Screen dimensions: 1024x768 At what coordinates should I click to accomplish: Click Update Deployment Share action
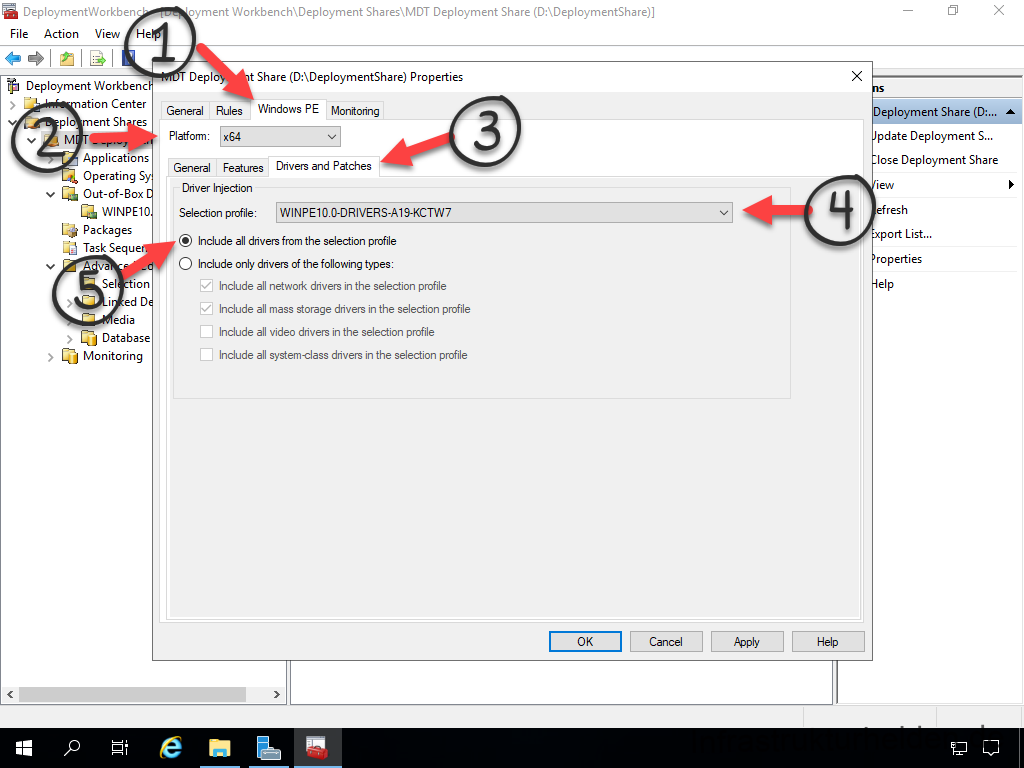[x=932, y=136]
